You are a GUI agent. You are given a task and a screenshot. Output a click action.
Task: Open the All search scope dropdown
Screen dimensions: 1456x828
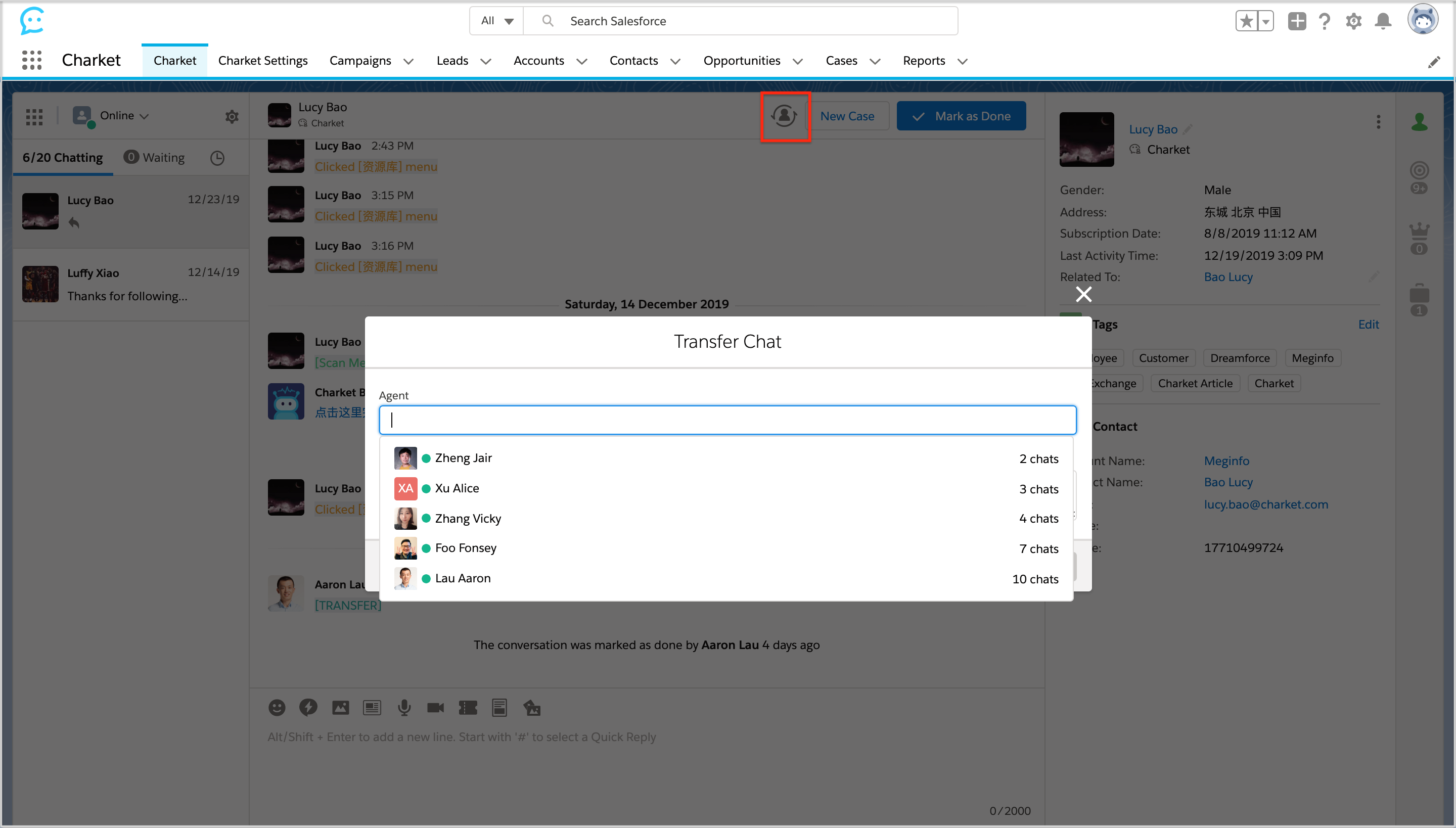coord(496,21)
